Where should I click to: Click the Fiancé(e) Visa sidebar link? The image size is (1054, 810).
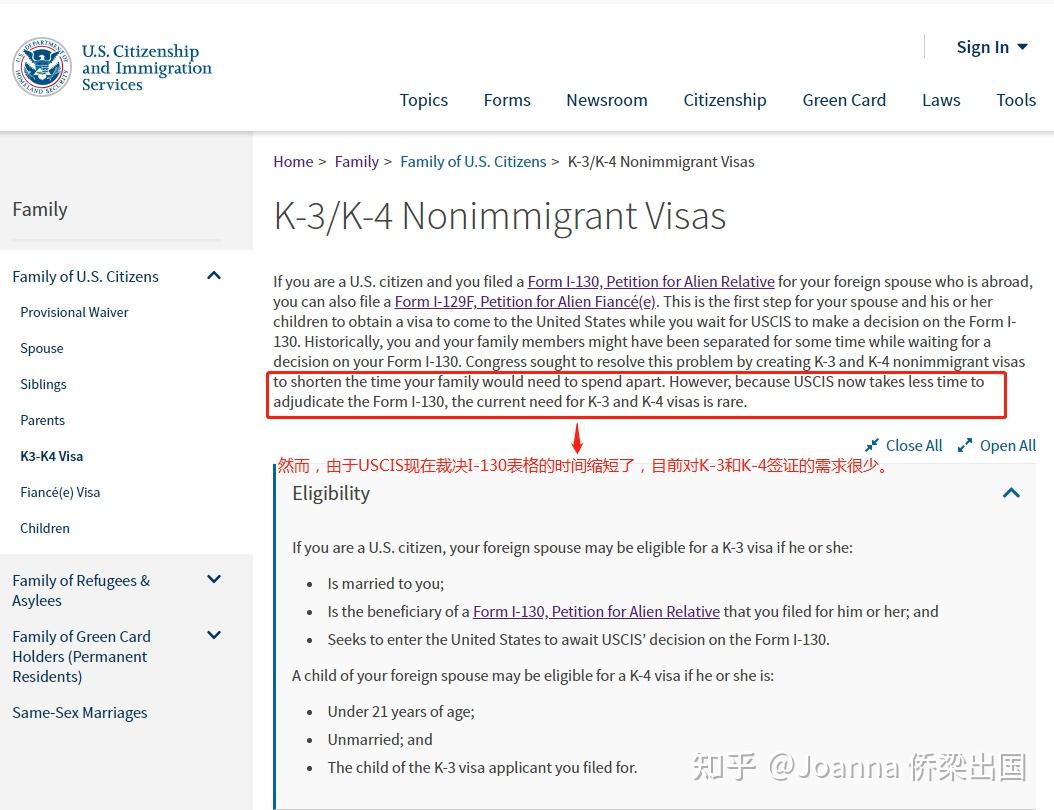(x=60, y=491)
